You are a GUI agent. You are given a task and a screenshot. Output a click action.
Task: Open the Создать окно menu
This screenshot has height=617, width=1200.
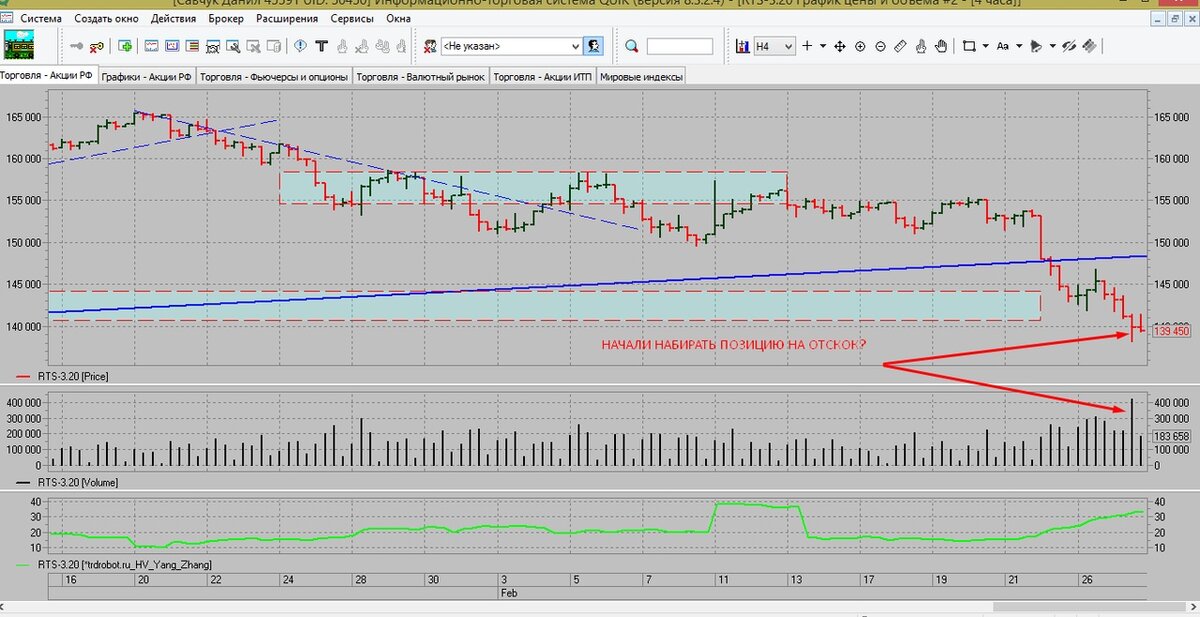coord(108,19)
